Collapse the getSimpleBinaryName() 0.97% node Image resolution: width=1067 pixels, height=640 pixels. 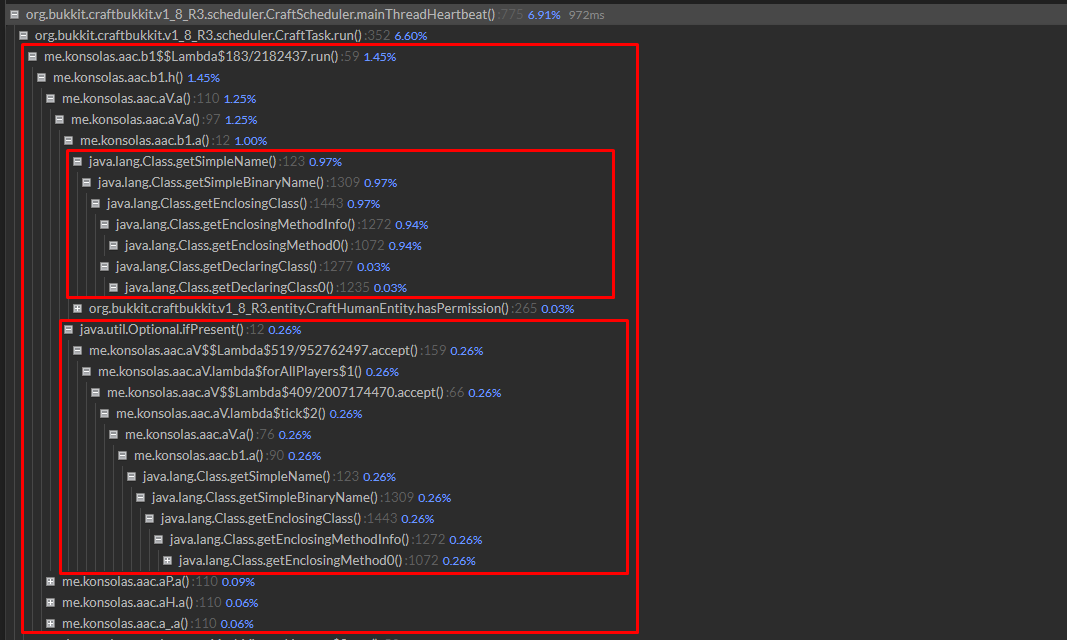pos(86,183)
